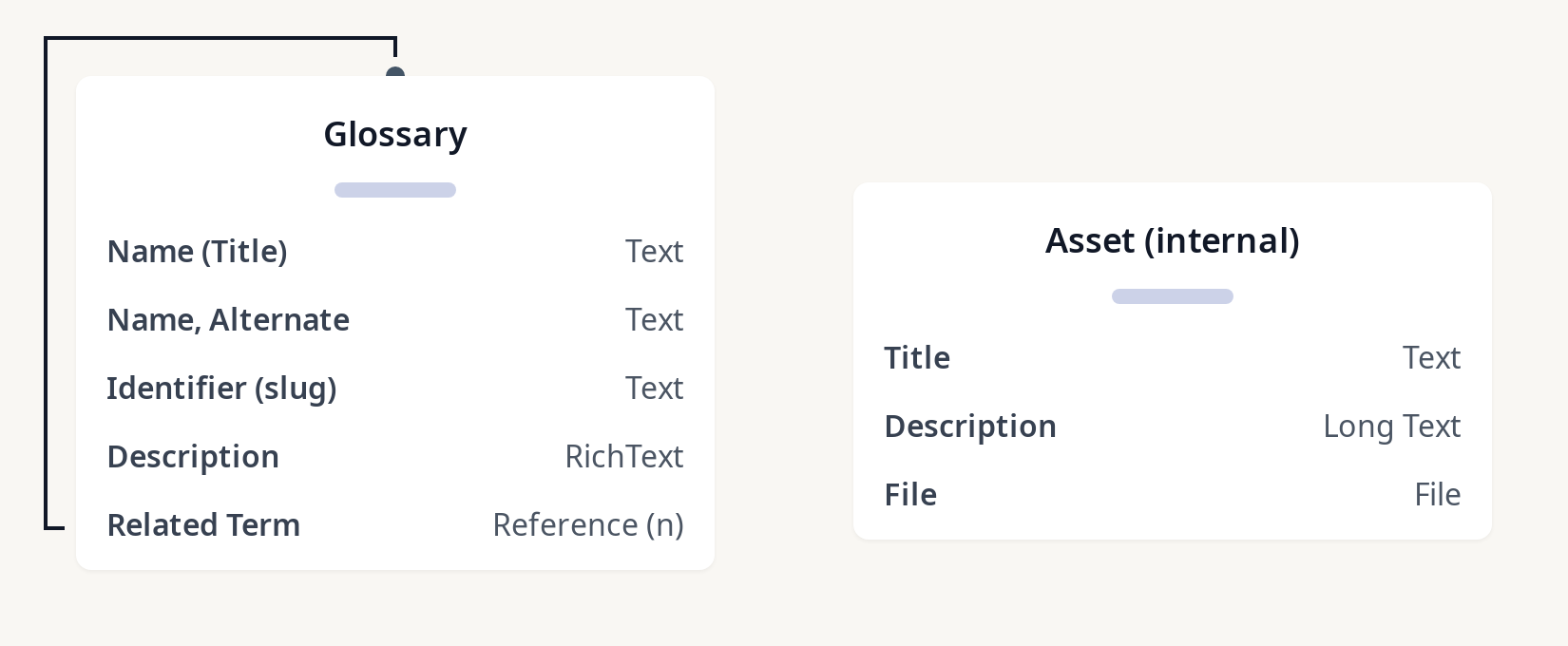
Task: Click the pill handle under Asset (internal)
Action: point(1172,296)
